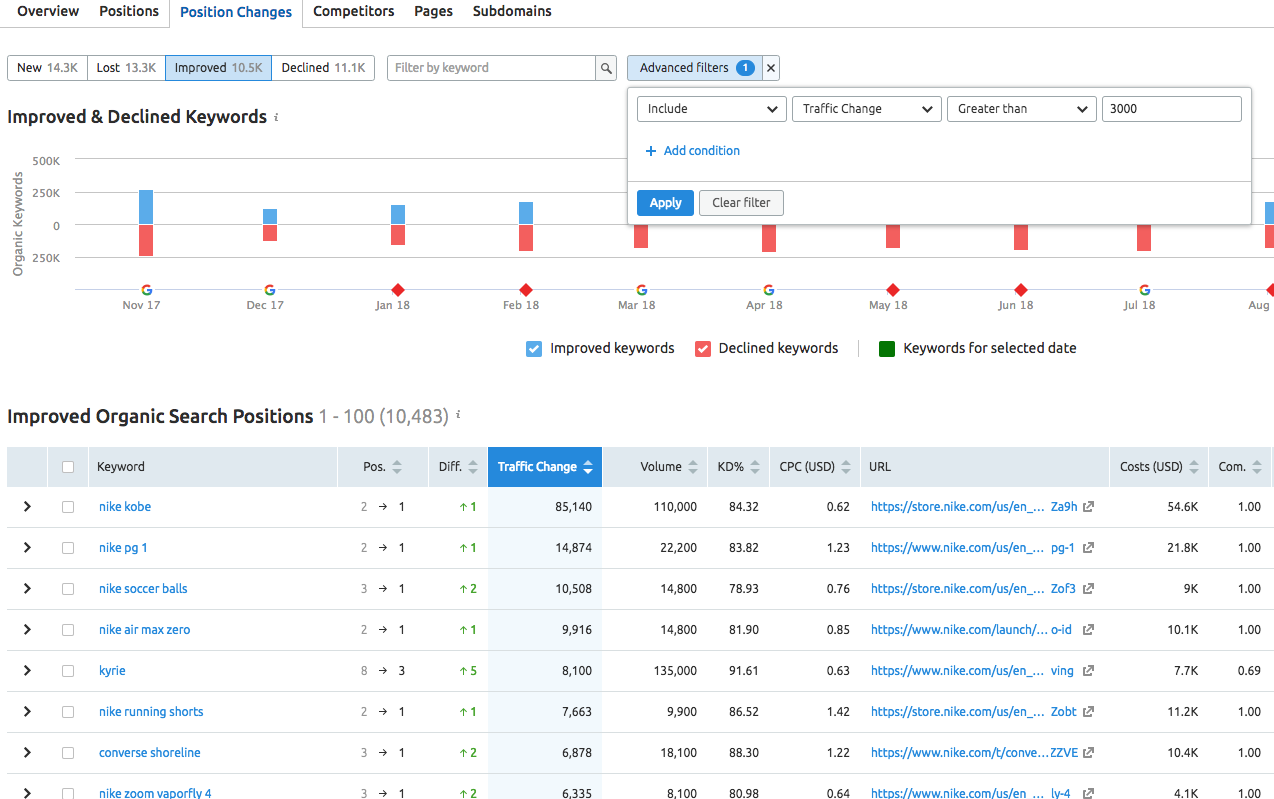Expand the nike pg 1 row details
The width and height of the screenshot is (1274, 799).
tap(27, 548)
